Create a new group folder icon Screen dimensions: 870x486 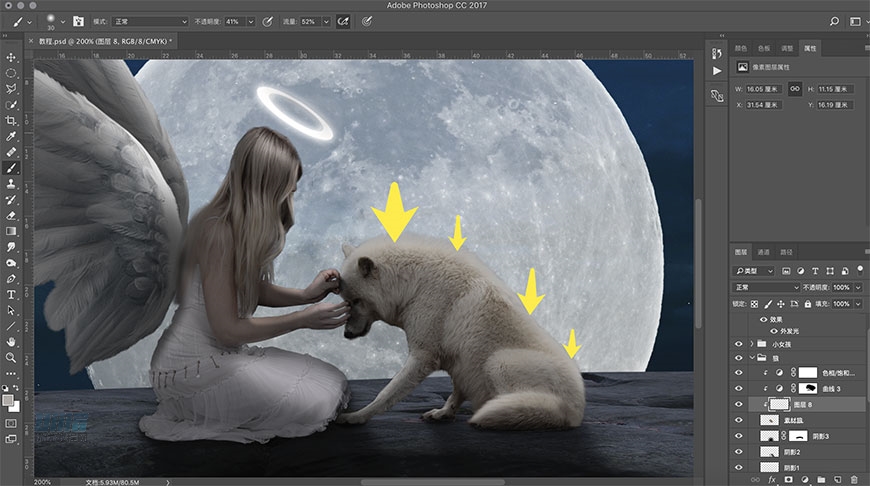click(x=821, y=479)
